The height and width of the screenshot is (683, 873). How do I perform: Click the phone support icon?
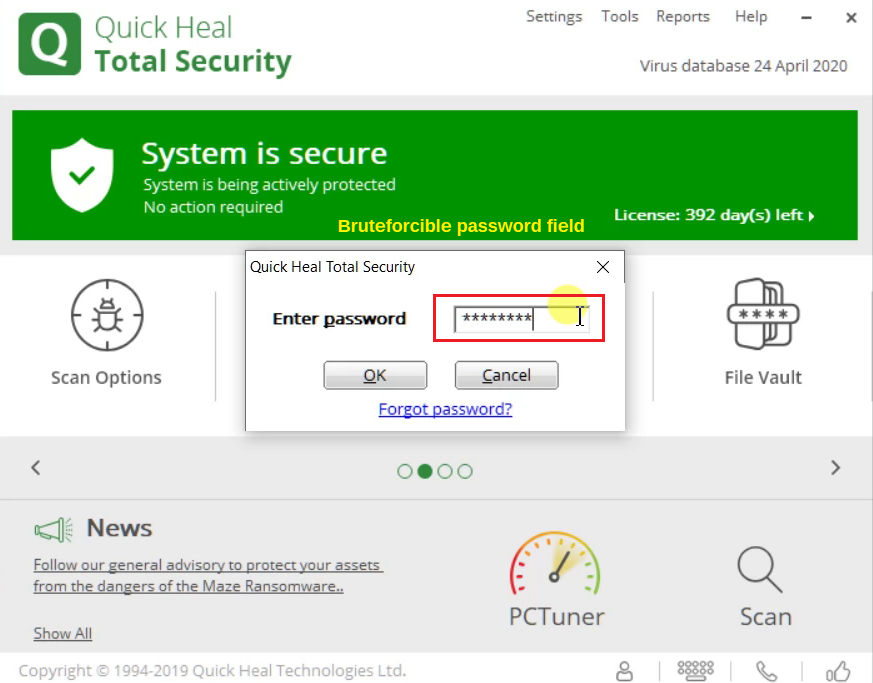766,670
